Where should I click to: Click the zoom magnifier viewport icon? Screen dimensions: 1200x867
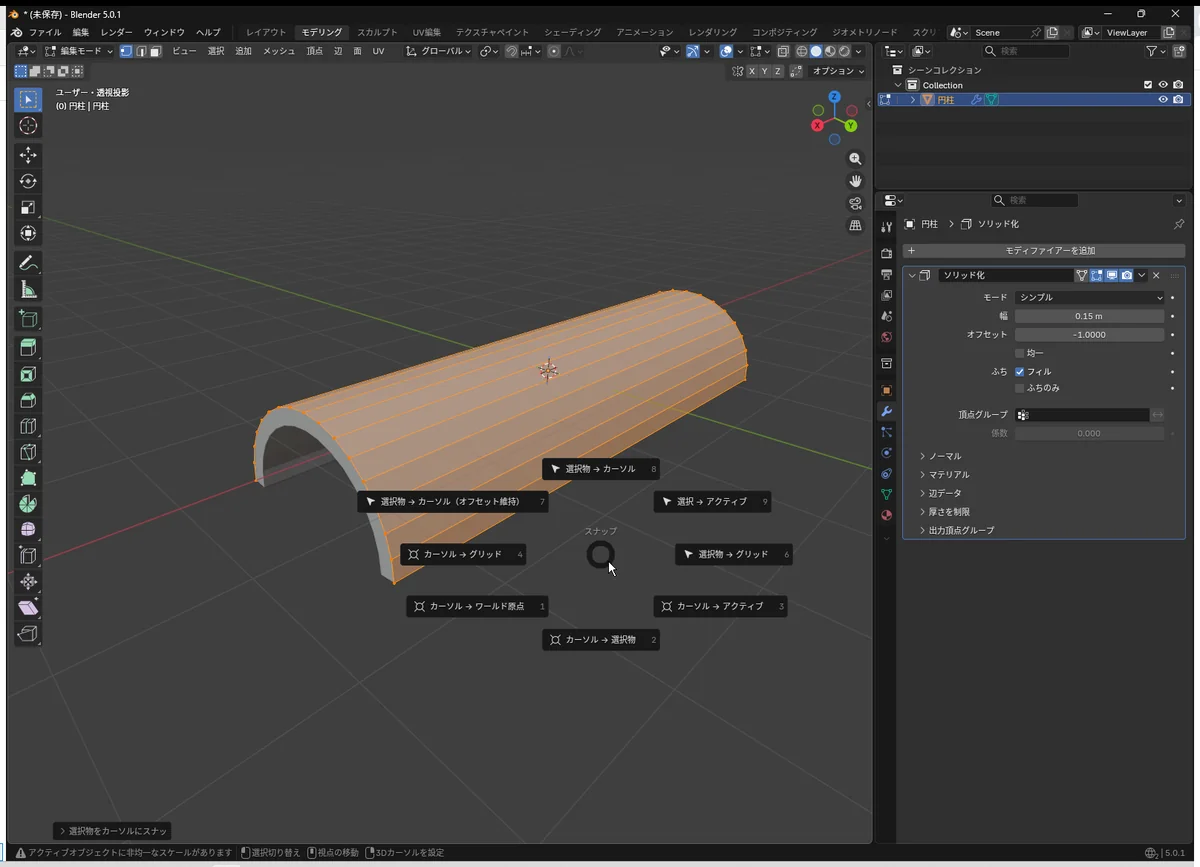pos(855,159)
